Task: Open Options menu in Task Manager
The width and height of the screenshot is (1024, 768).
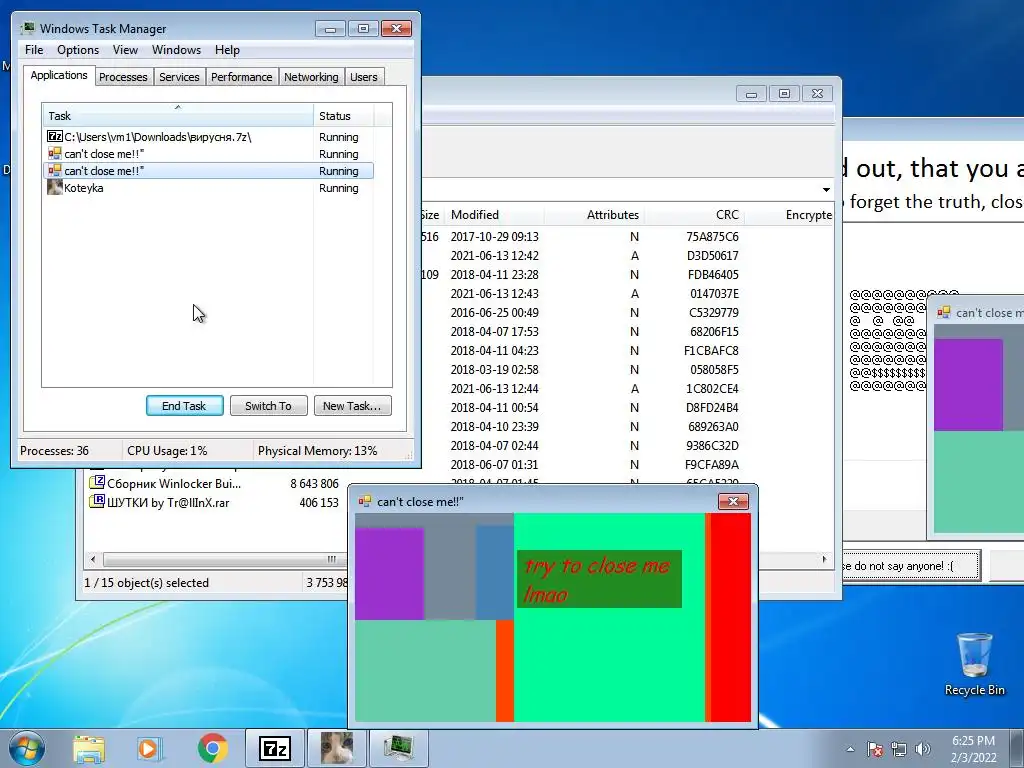Action: click(78, 50)
